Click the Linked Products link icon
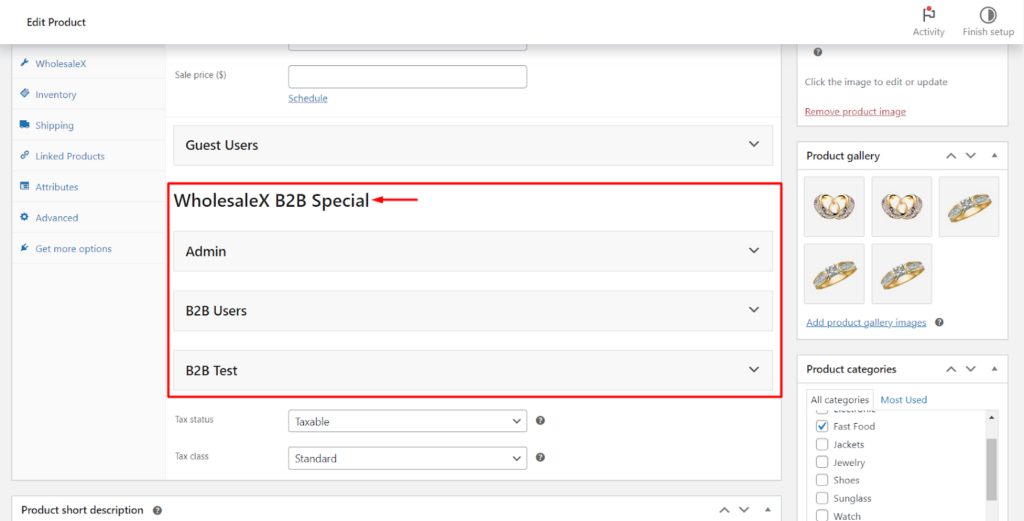 pos(25,155)
